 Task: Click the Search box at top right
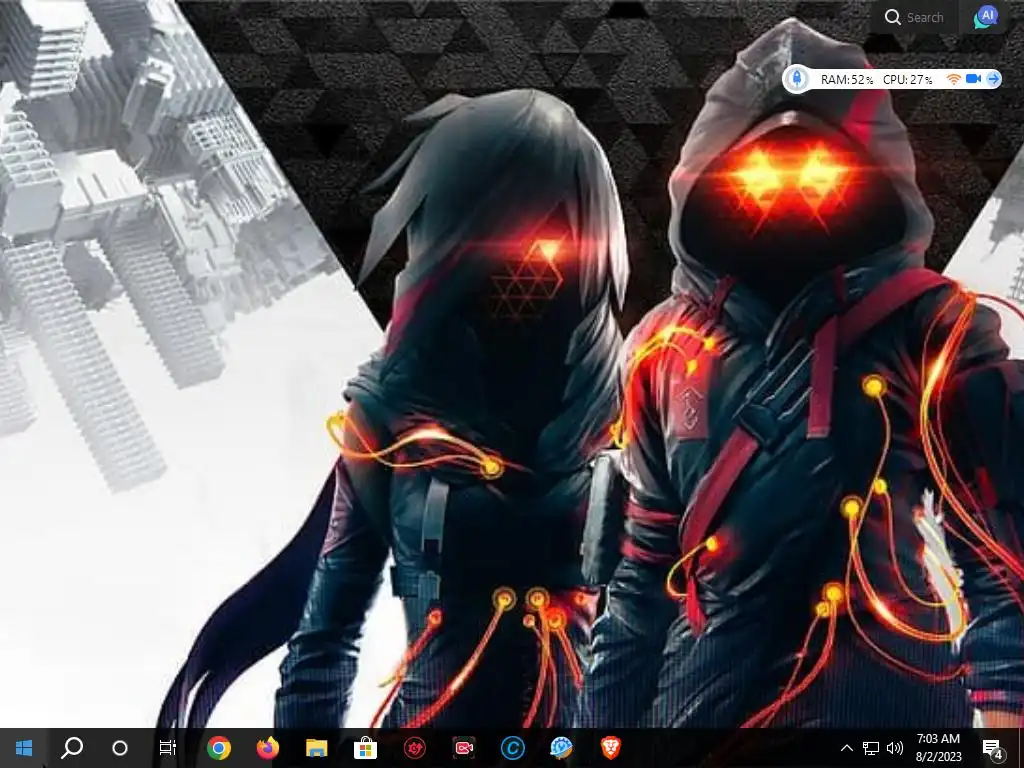[x=914, y=18]
